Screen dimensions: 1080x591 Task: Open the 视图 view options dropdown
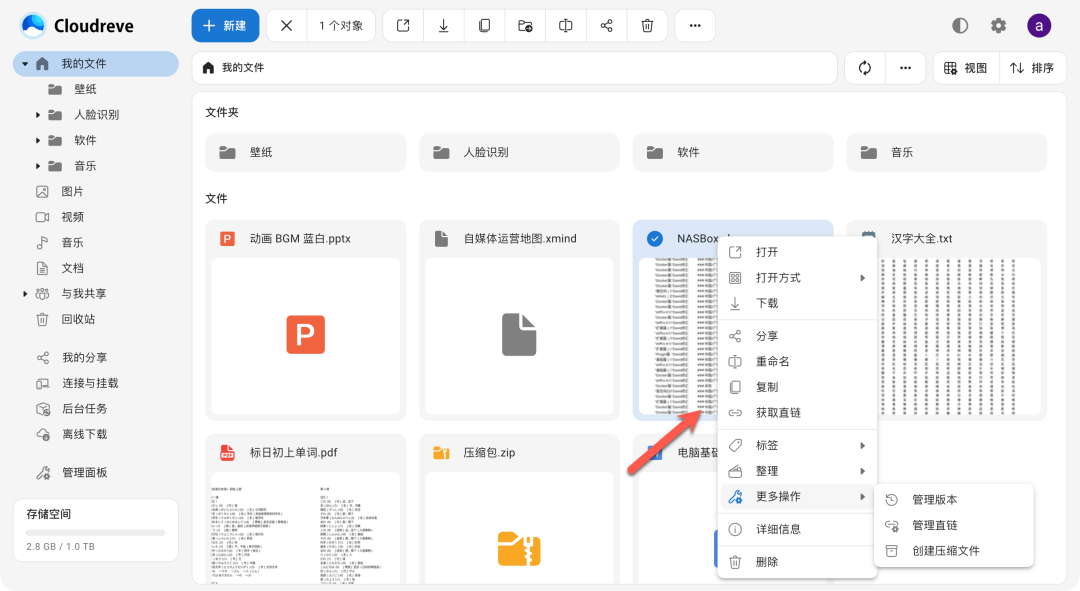coord(965,68)
